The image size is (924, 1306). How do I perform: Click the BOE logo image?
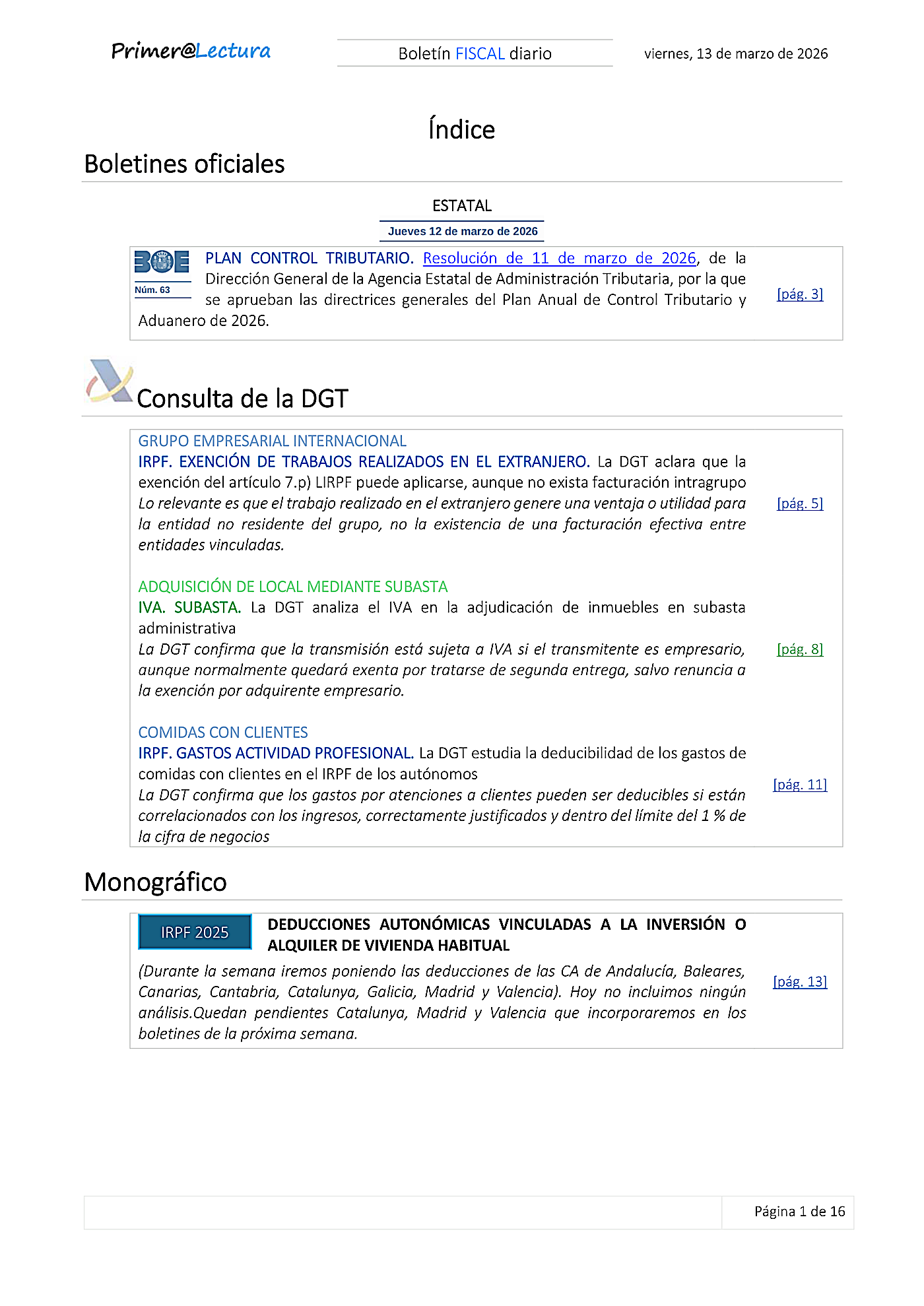(x=162, y=262)
